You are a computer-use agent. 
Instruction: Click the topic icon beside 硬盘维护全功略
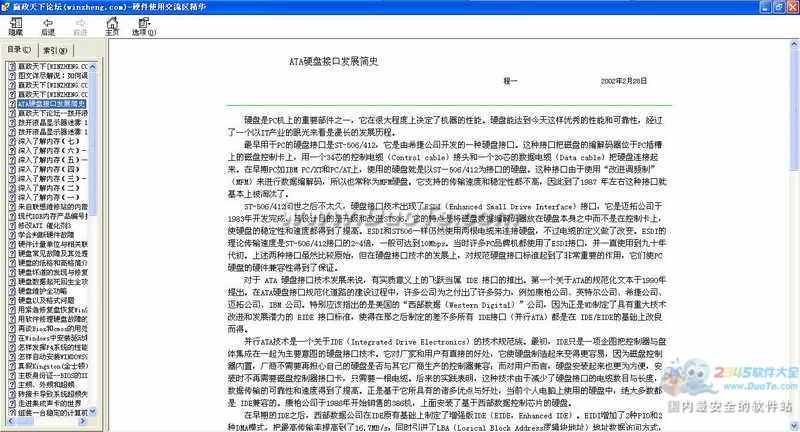tap(13, 291)
